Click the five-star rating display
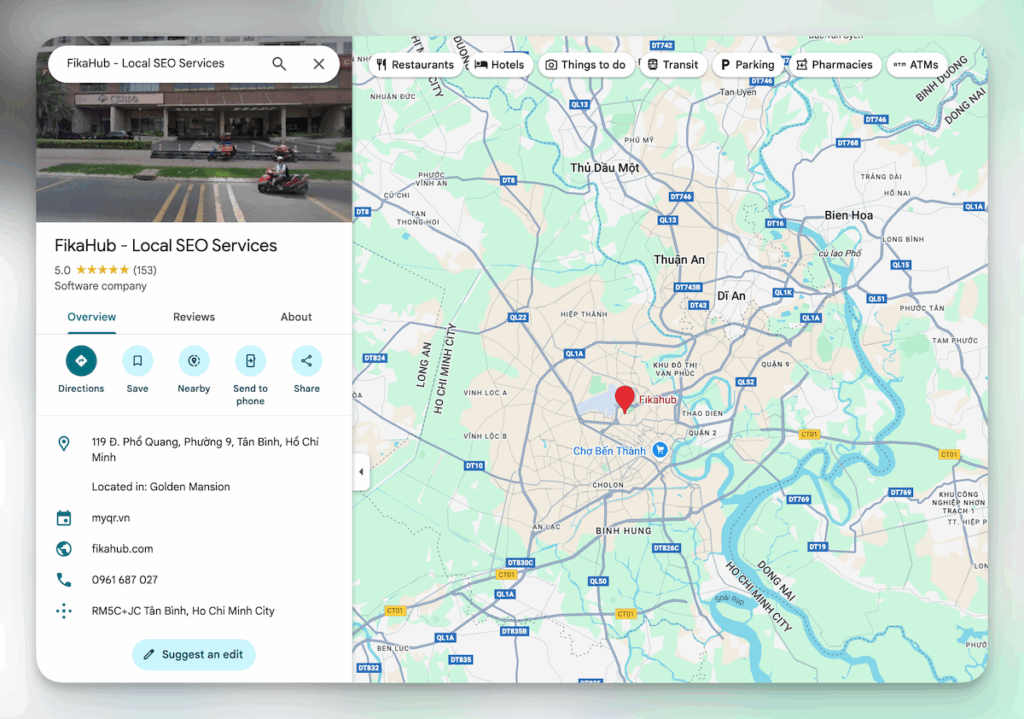This screenshot has width=1024, height=719. [x=103, y=270]
